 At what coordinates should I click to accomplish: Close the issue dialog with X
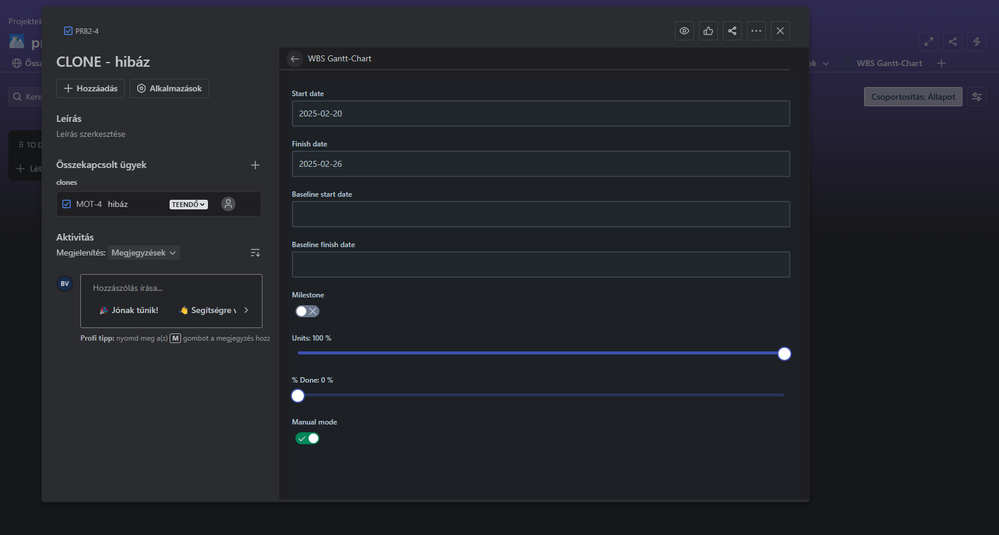coord(780,31)
